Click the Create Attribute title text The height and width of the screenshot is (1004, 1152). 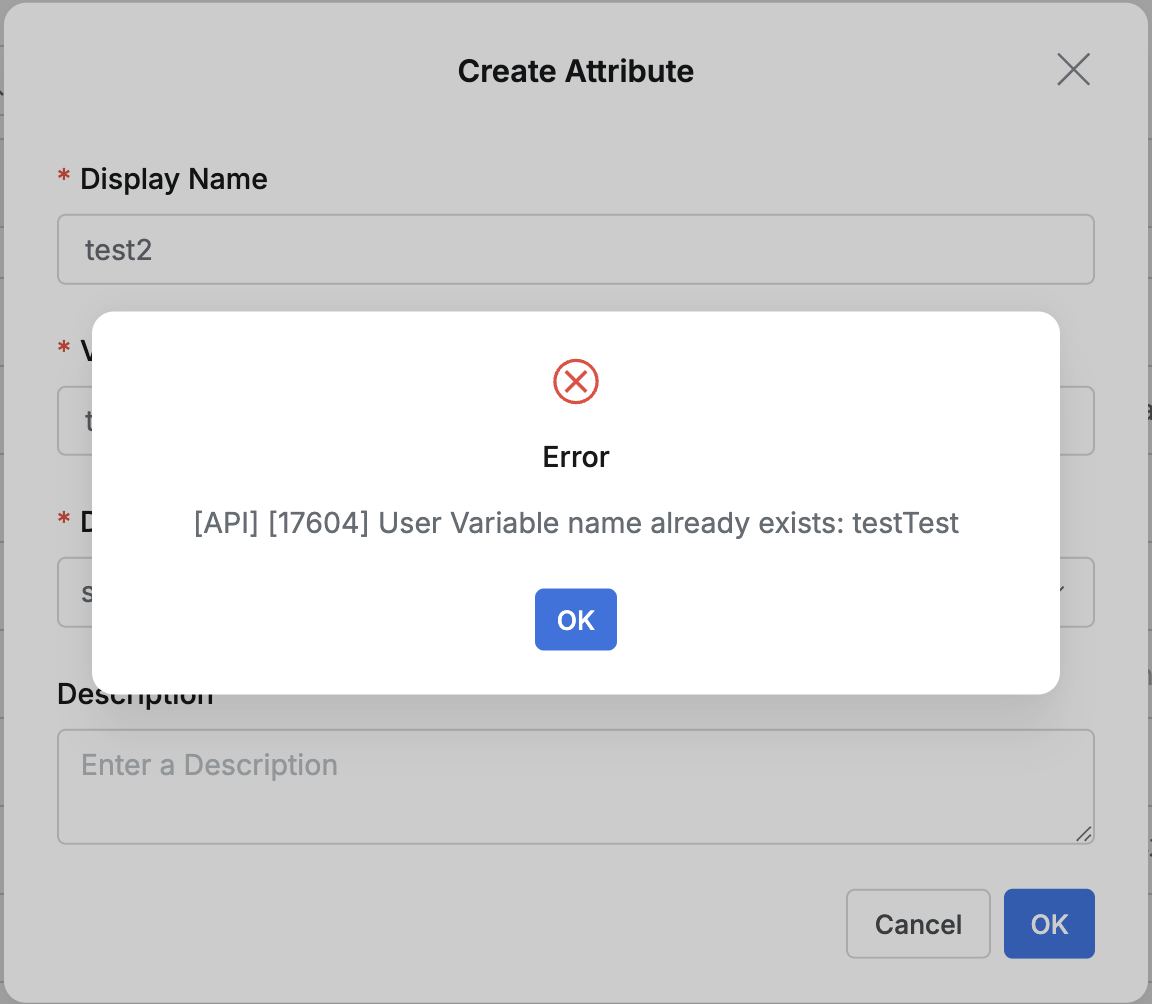tap(576, 70)
